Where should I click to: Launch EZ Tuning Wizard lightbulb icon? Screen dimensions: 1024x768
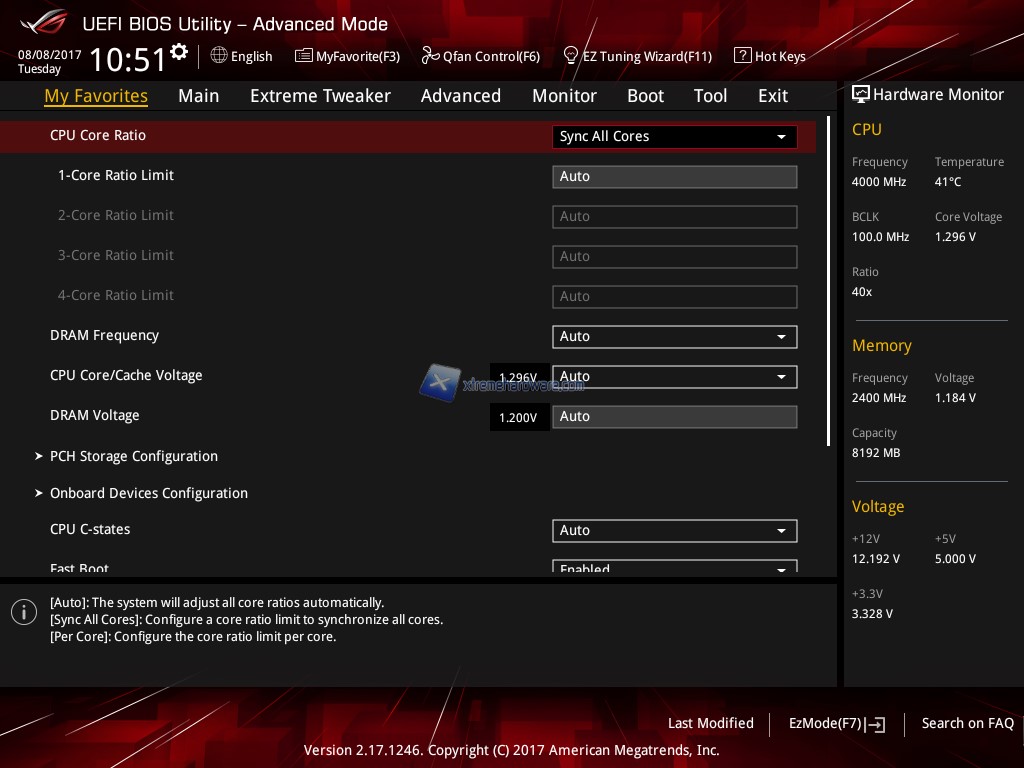571,55
